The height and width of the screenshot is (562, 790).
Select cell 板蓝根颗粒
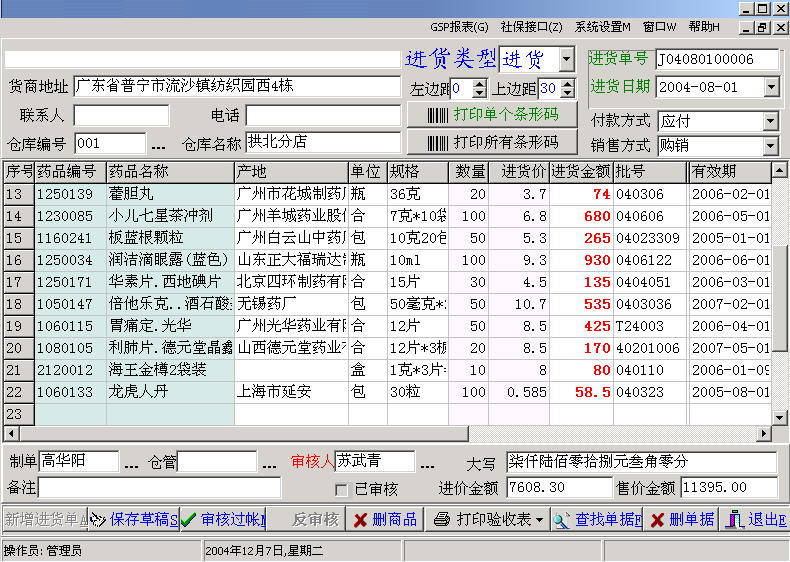pyautogui.click(x=170, y=238)
